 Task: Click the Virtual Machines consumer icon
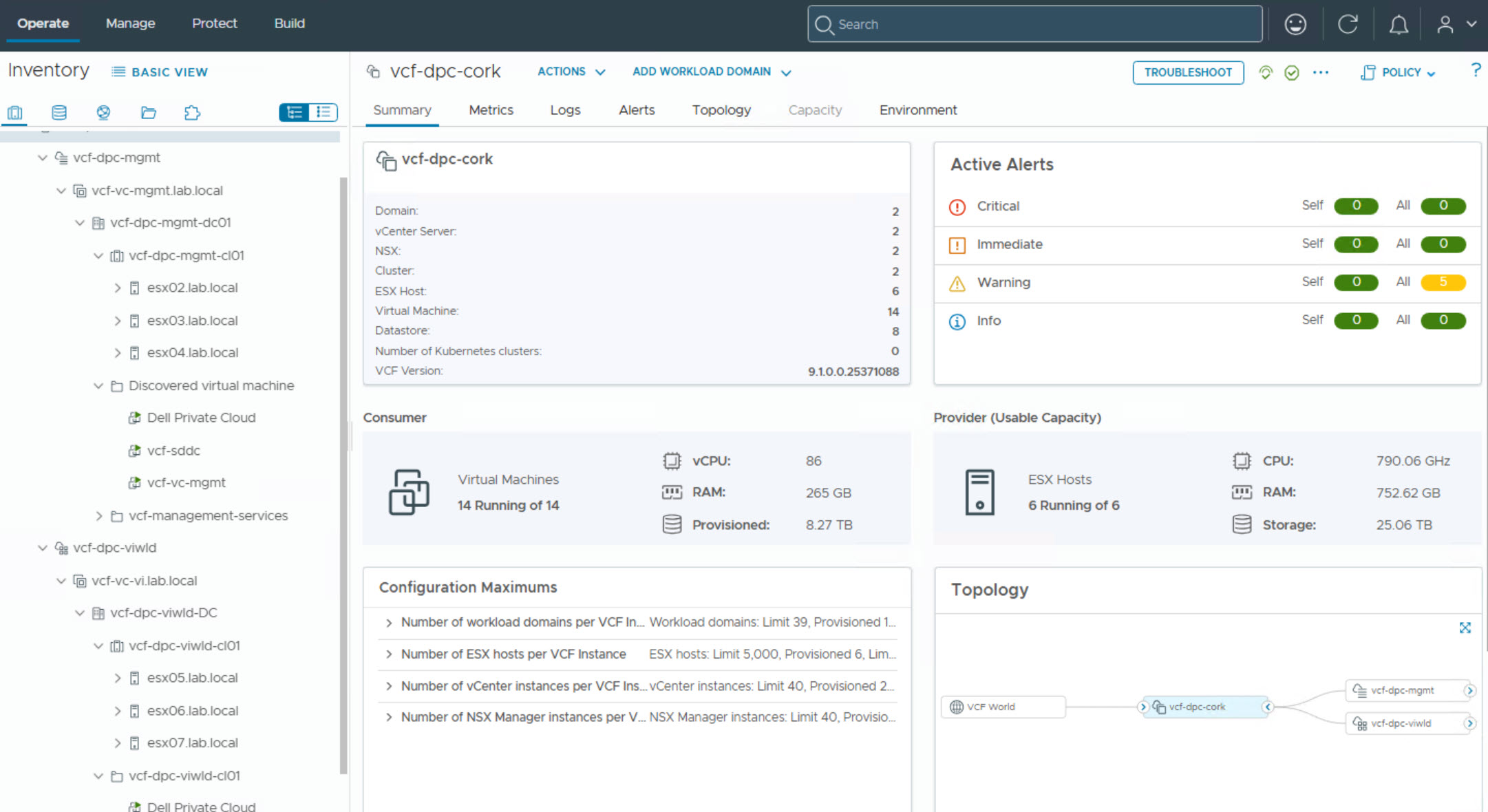(409, 492)
